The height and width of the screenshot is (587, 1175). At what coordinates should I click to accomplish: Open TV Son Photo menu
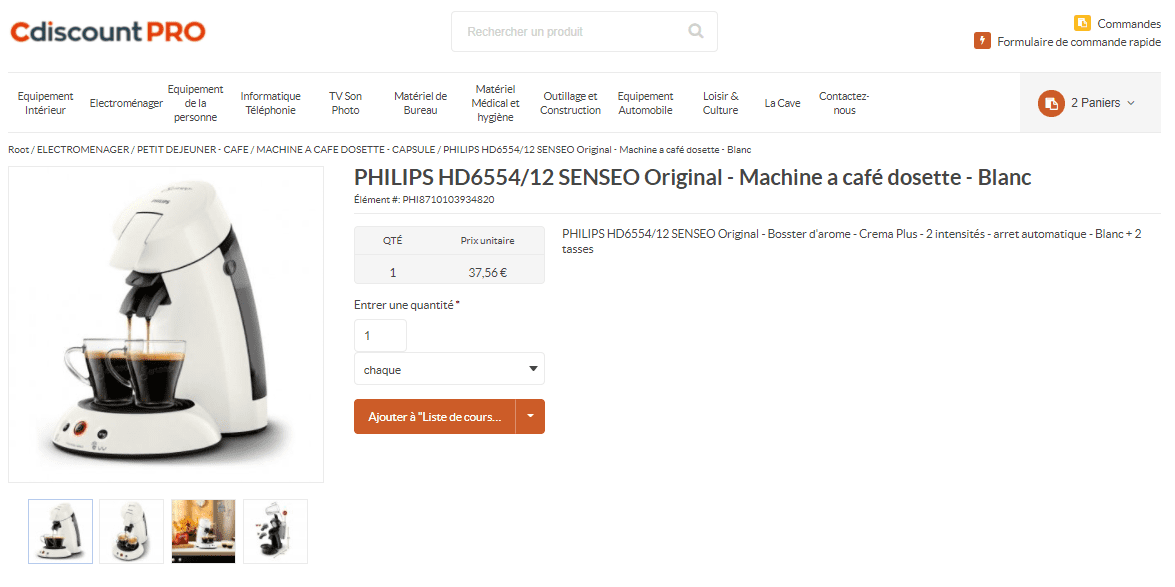click(345, 103)
